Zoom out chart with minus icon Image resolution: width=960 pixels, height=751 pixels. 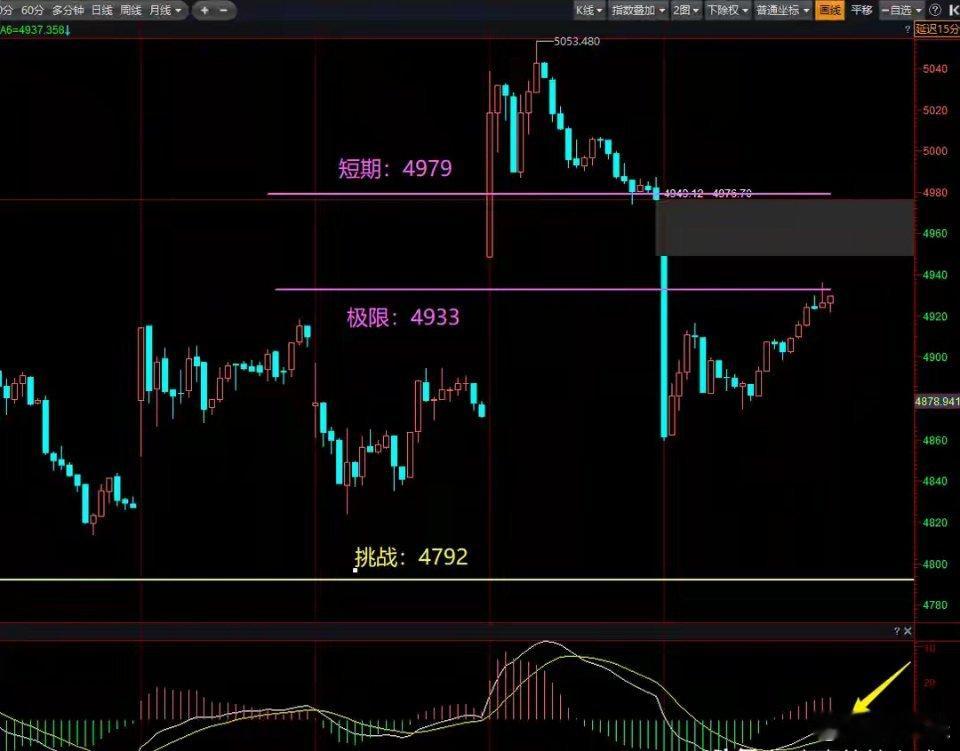(223, 10)
